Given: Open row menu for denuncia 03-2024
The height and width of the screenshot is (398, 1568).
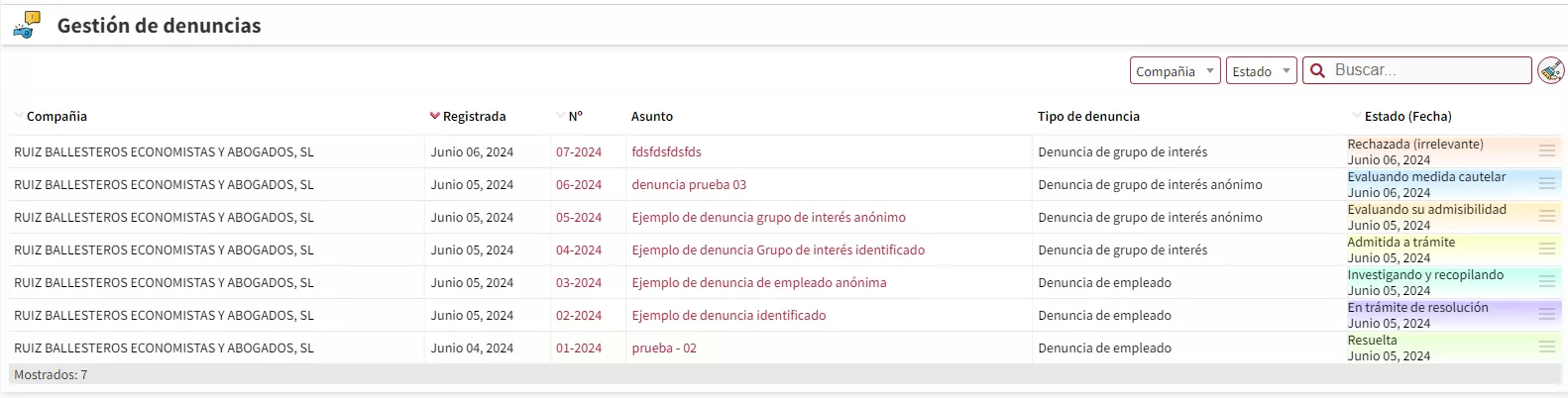Looking at the screenshot, I should pyautogui.click(x=1547, y=281).
